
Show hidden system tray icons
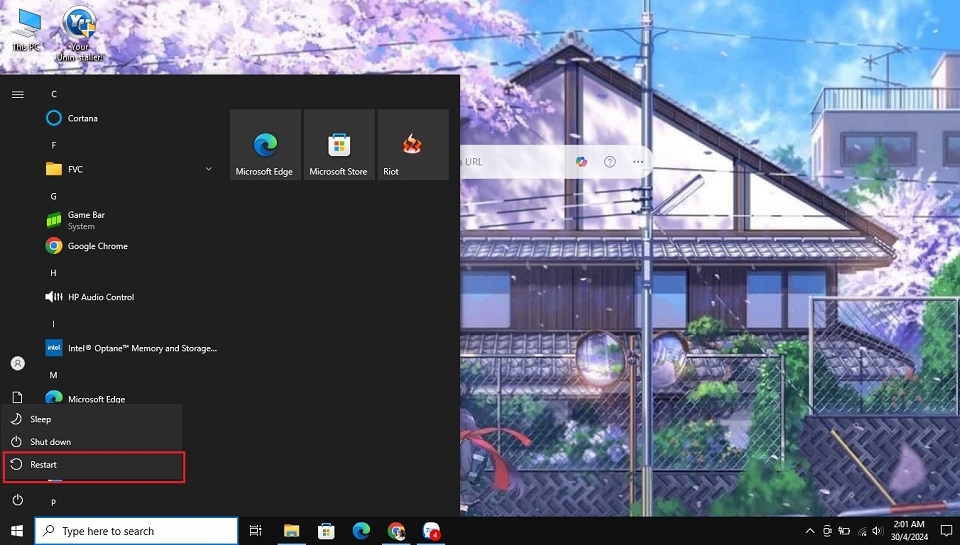pos(810,531)
